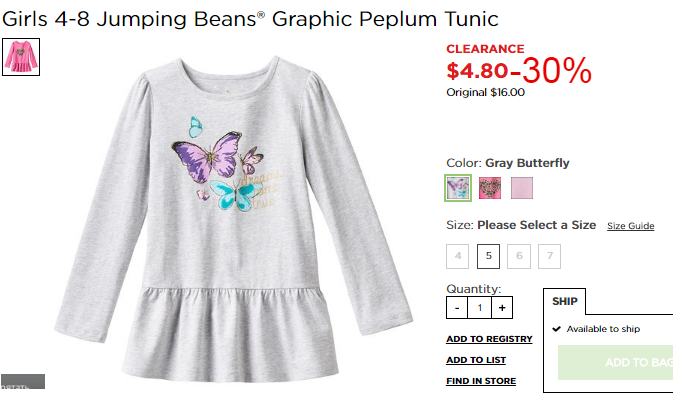Select the pink tunic thumbnail image
The height and width of the screenshot is (393, 673).
[21, 57]
